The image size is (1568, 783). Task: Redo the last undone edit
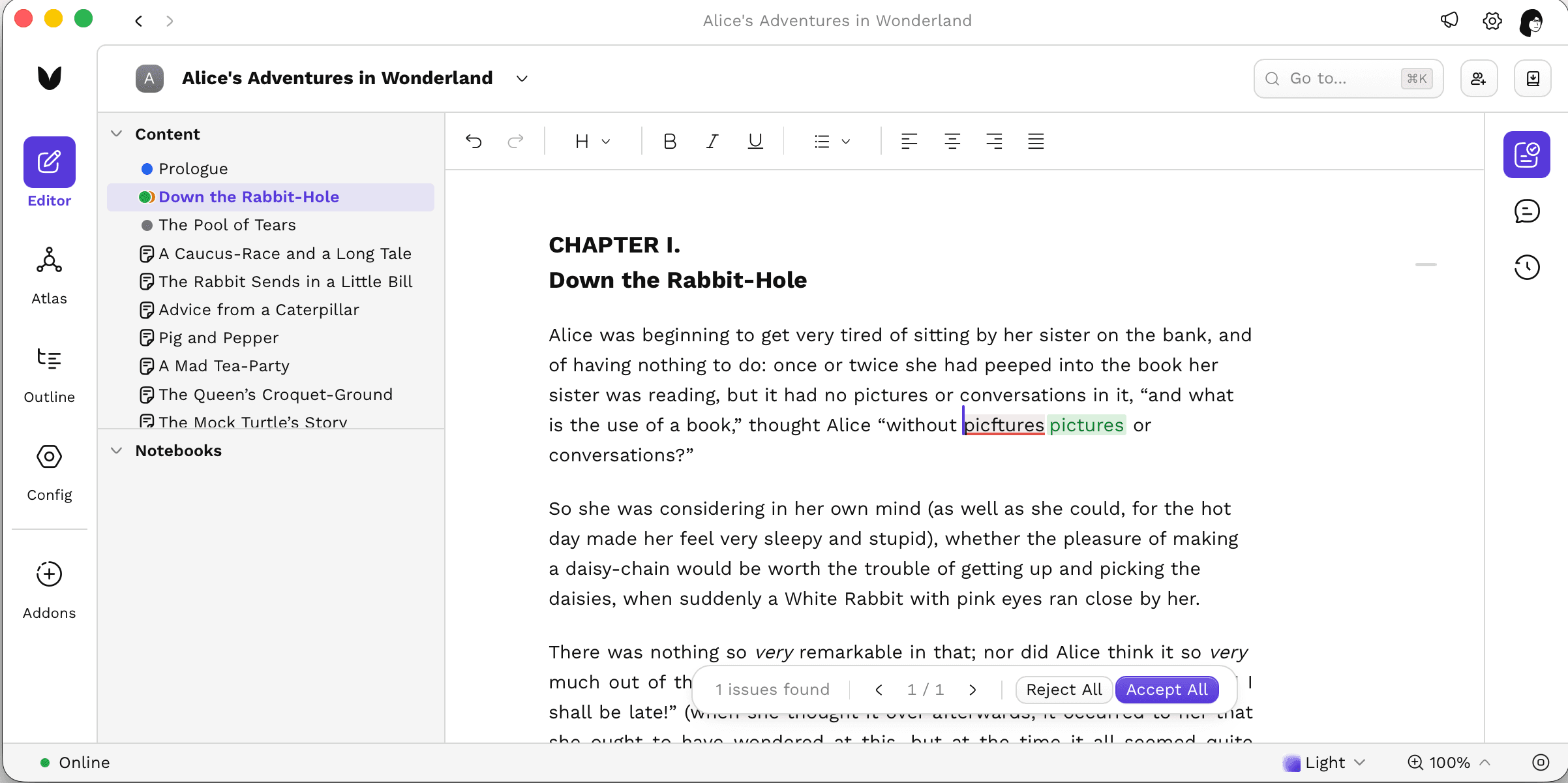point(515,141)
